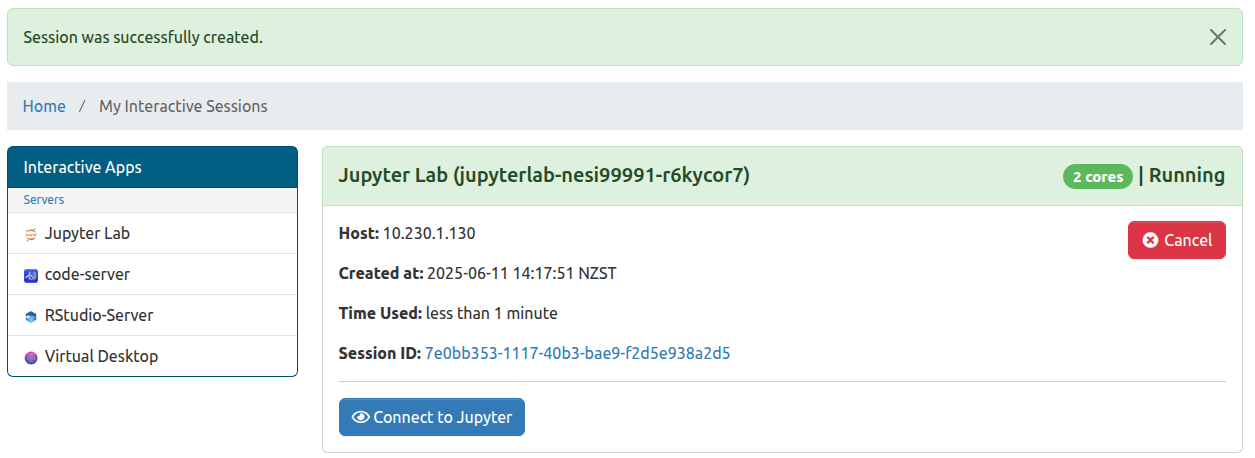The height and width of the screenshot is (458, 1255).
Task: Launch the Virtual Desktop sidebar entry label
Action: tap(101, 357)
